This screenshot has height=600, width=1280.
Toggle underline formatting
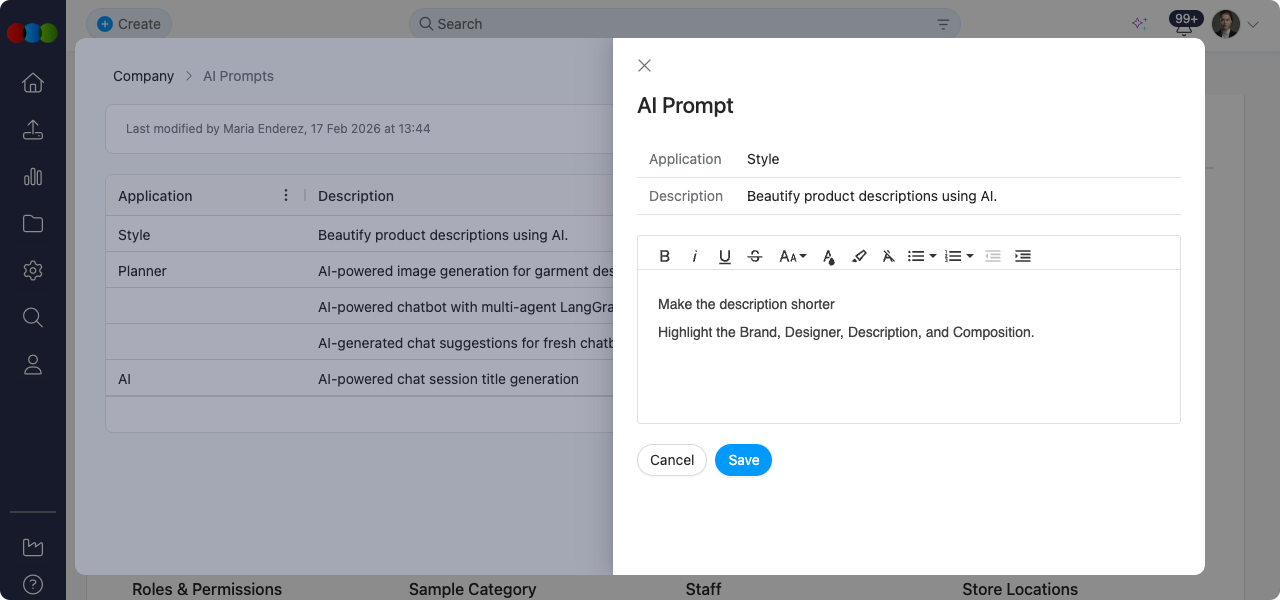[724, 256]
